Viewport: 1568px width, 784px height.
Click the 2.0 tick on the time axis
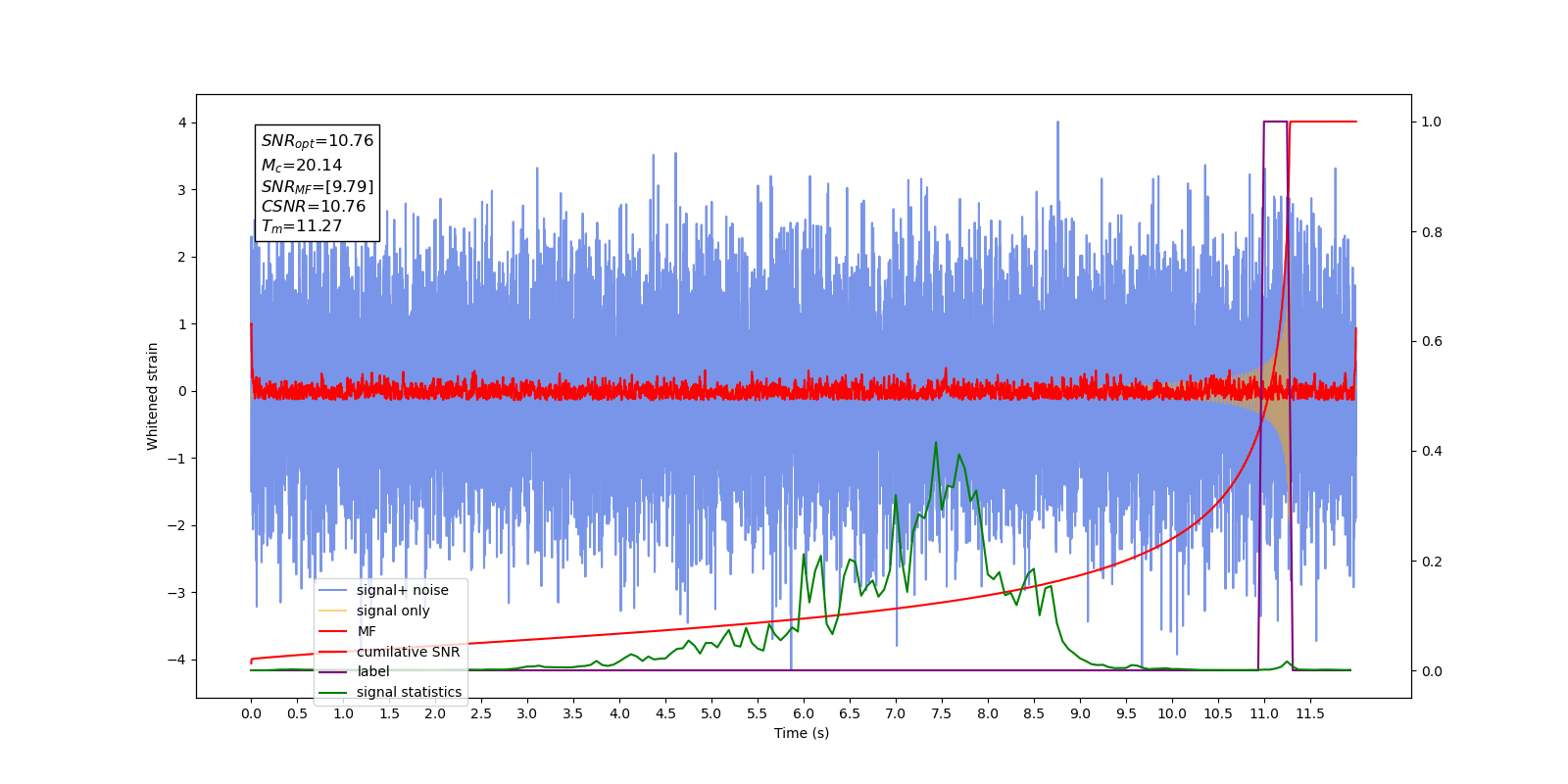tap(435, 713)
